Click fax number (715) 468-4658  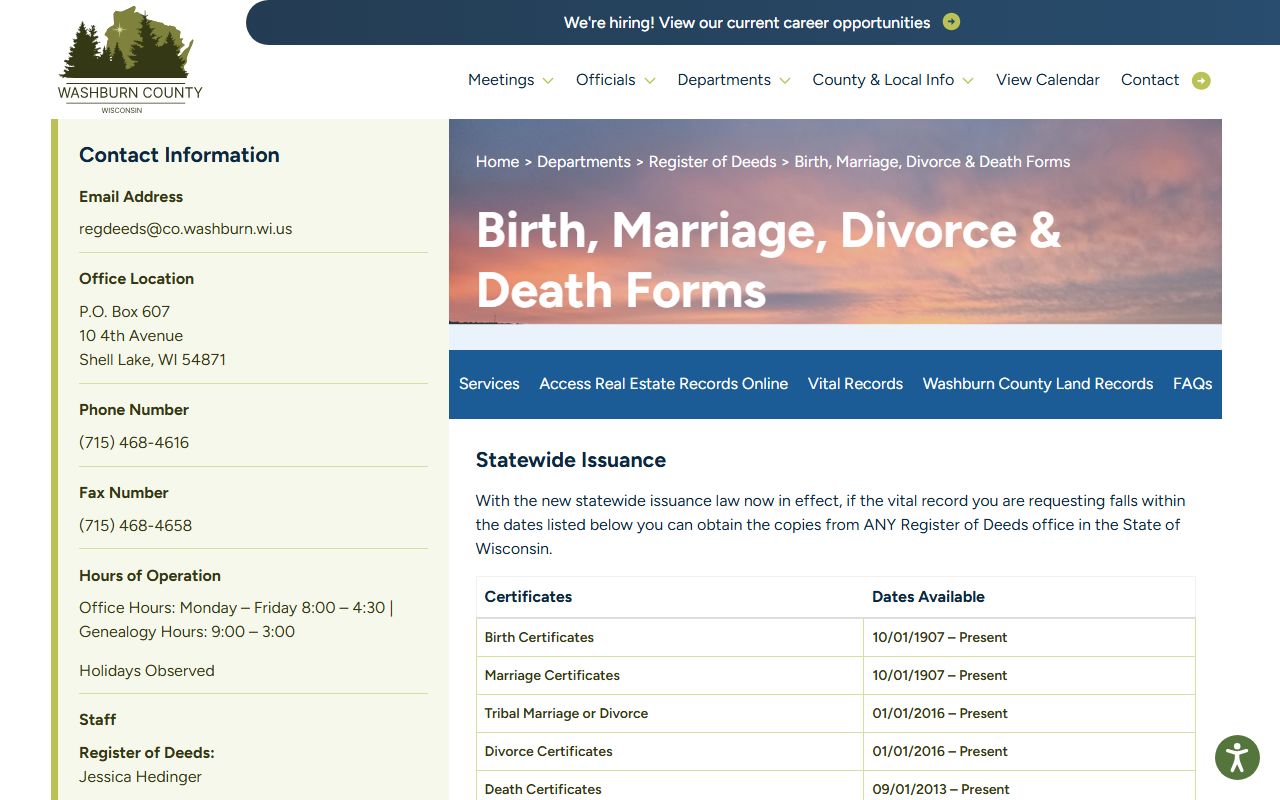[136, 526]
